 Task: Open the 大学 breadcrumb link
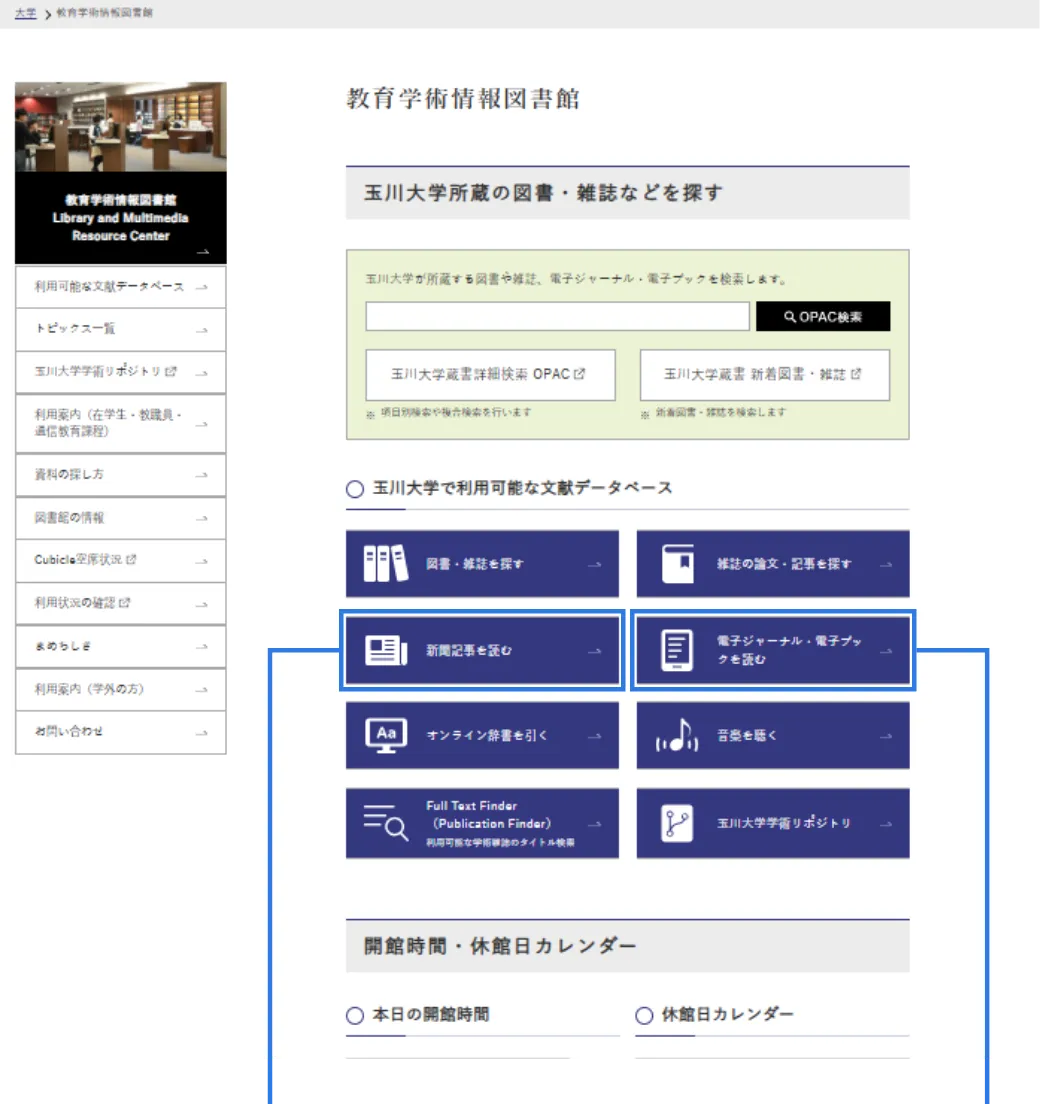click(24, 13)
